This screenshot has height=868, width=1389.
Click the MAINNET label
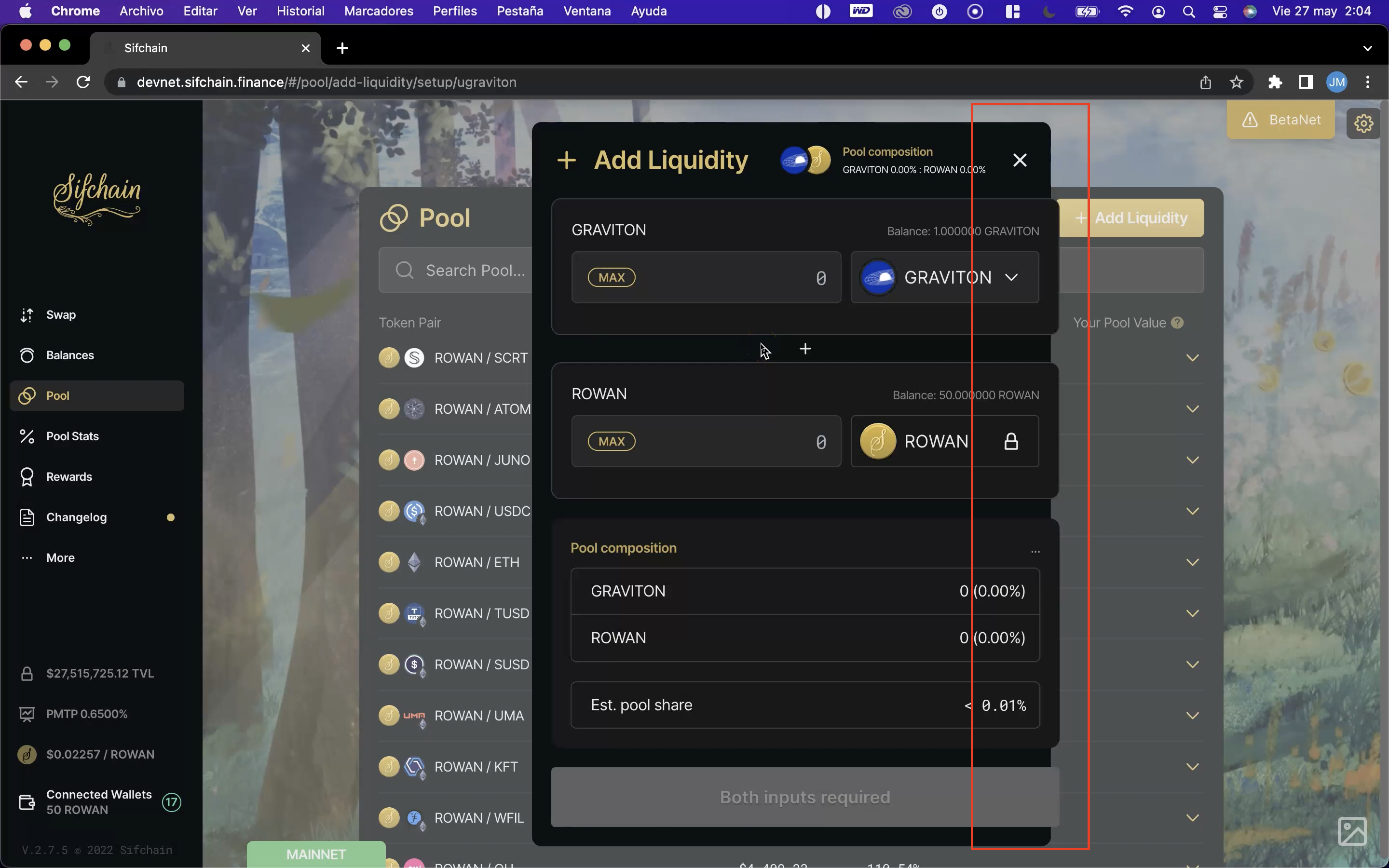coord(316,854)
